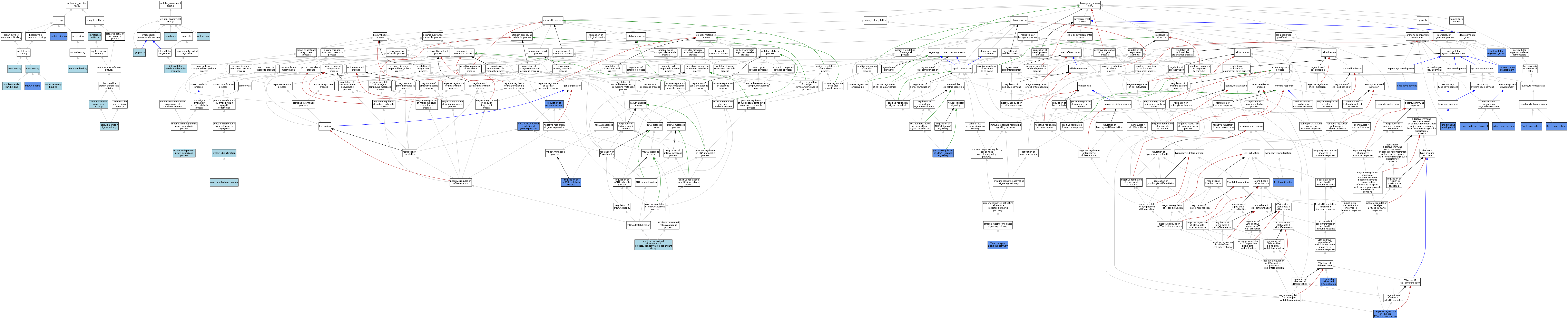Click the aminoacyltransferase activity node
The image size is (1568, 319).
click(x=109, y=69)
